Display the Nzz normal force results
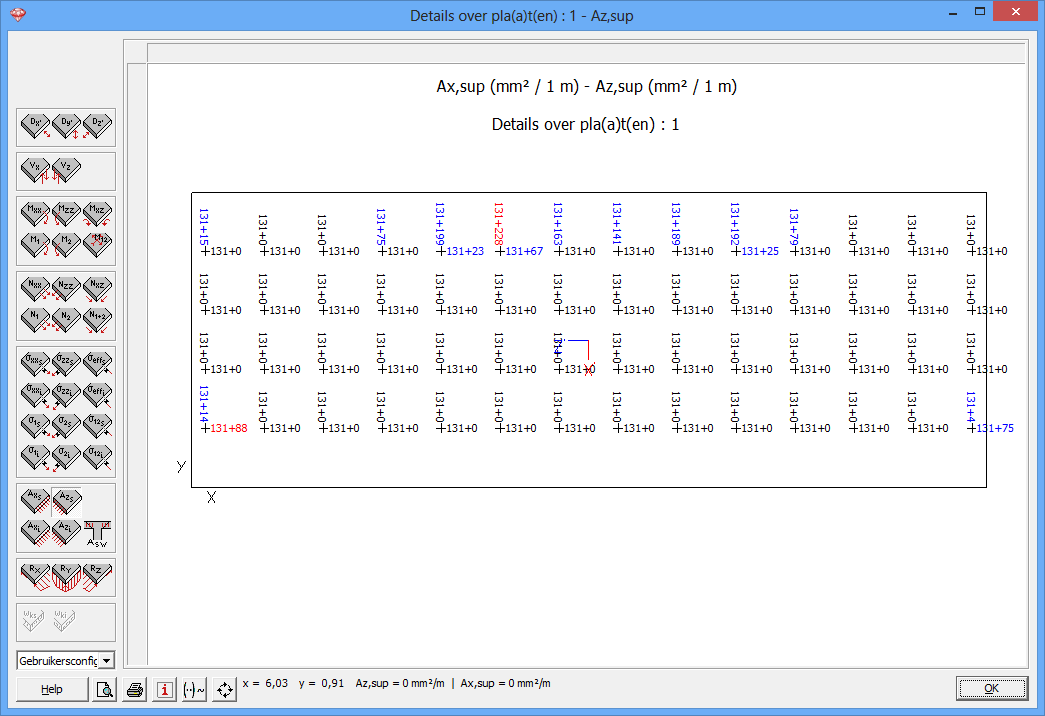 tap(66, 289)
